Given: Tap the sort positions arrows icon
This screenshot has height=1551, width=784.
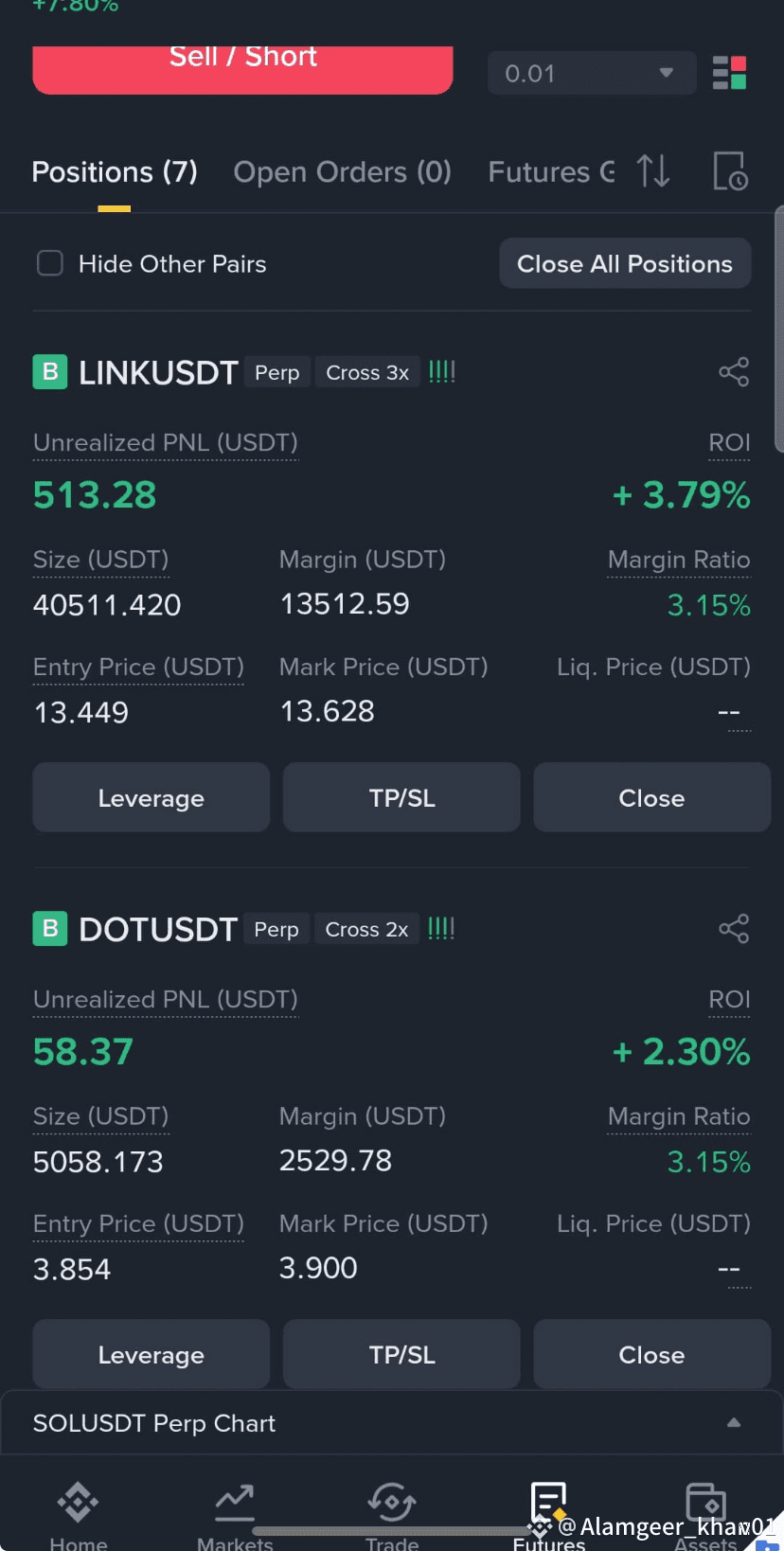Looking at the screenshot, I should coord(653,171).
